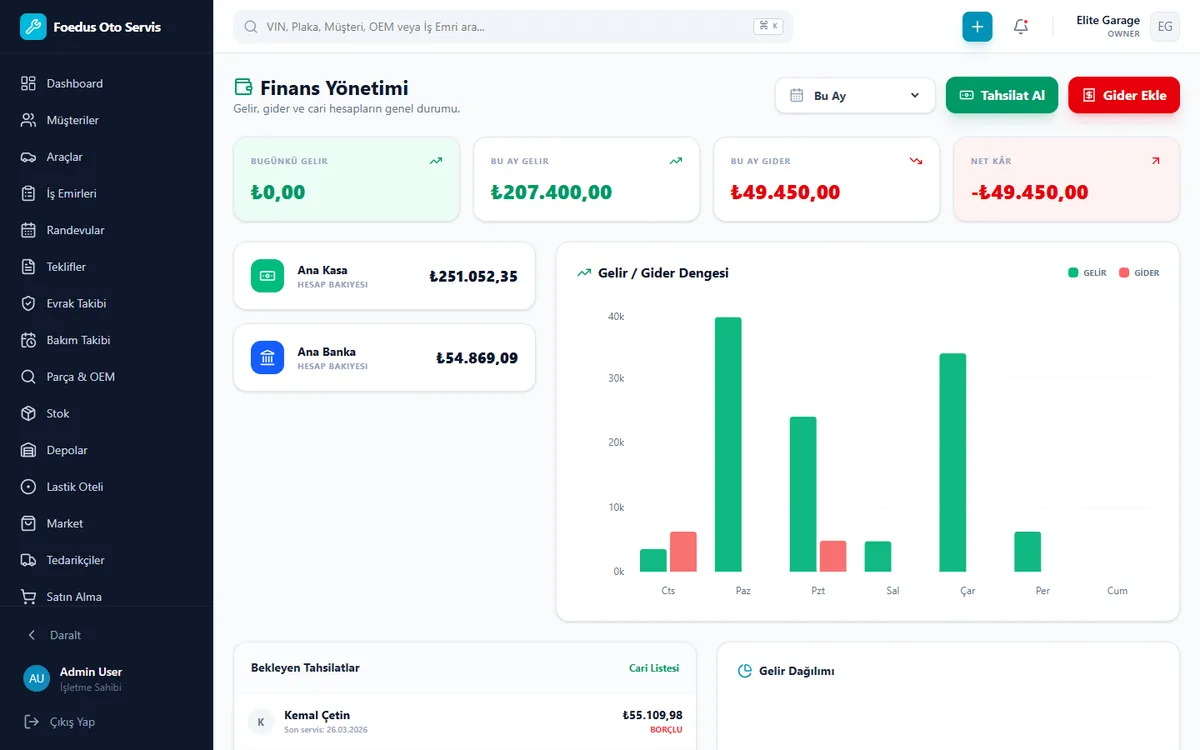Click the Tahsilat Al button
Image resolution: width=1200 pixels, height=750 pixels.
1002,95
